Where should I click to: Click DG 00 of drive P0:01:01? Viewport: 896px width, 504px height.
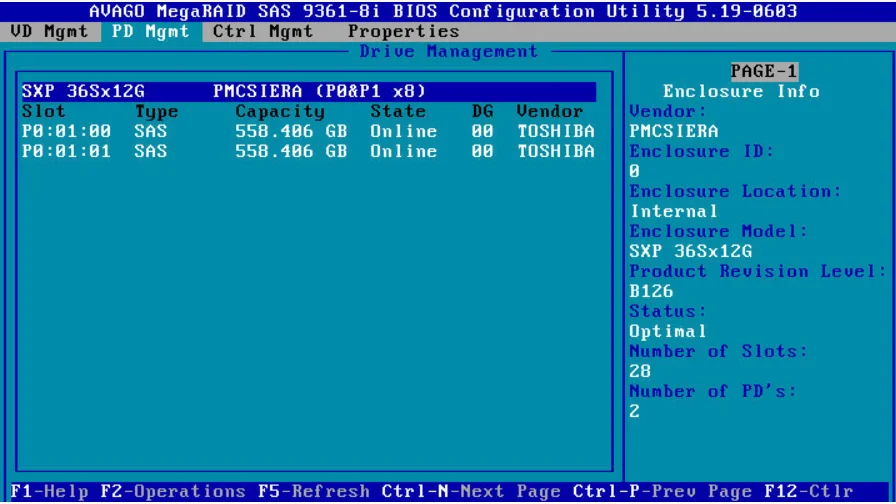pyautogui.click(x=482, y=151)
